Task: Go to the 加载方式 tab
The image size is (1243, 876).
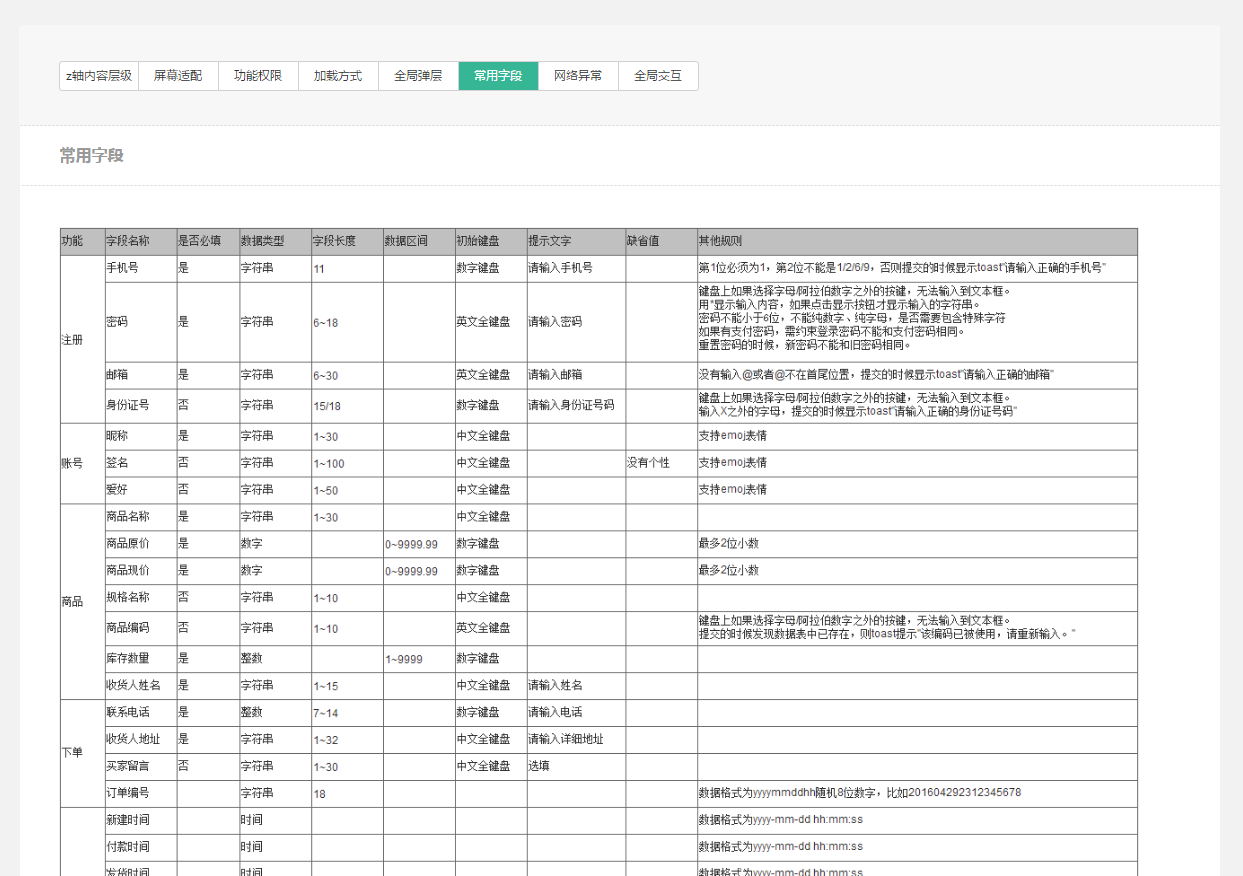Action: click(x=338, y=76)
